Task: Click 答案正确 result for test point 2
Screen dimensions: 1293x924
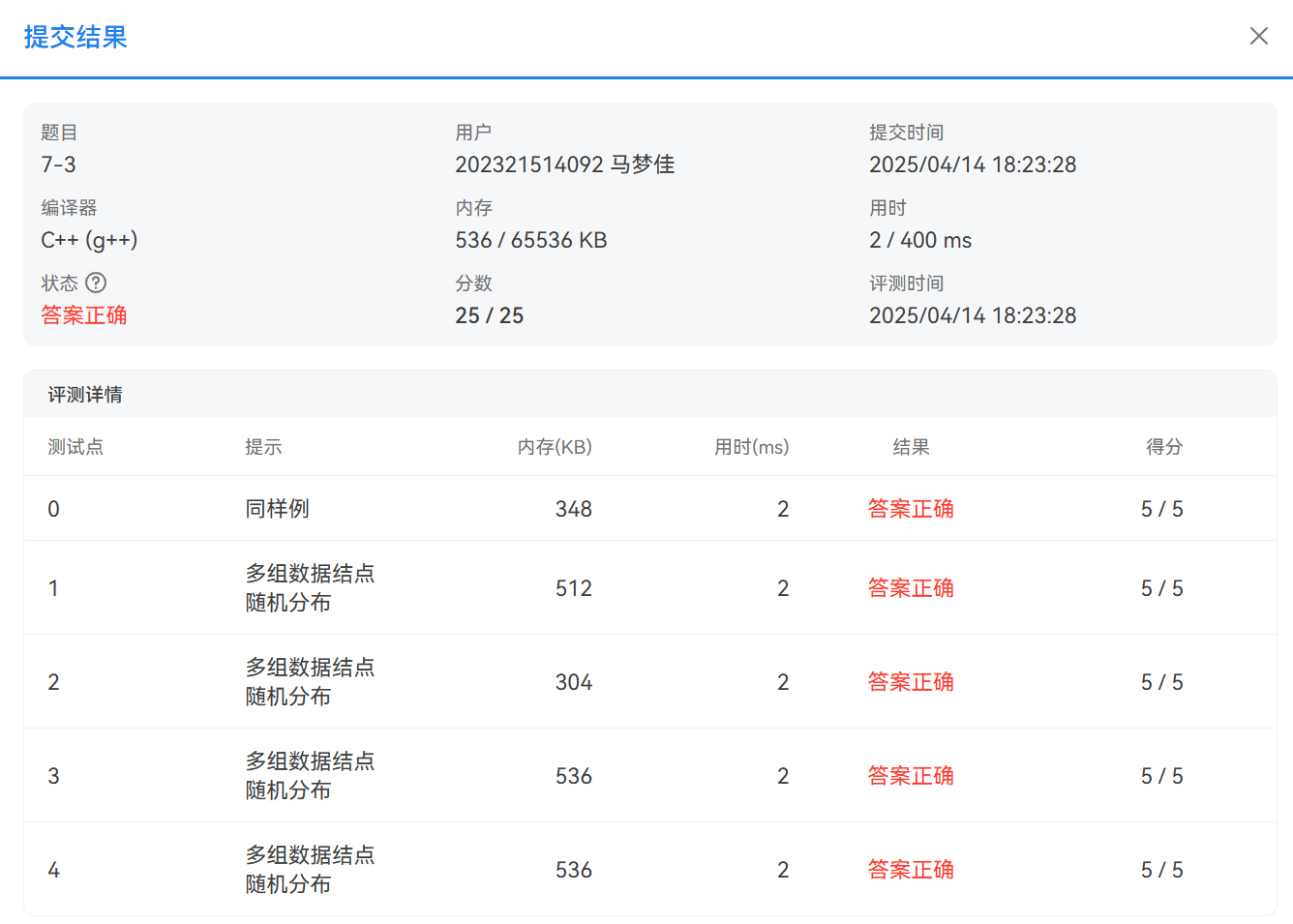Action: tap(911, 682)
